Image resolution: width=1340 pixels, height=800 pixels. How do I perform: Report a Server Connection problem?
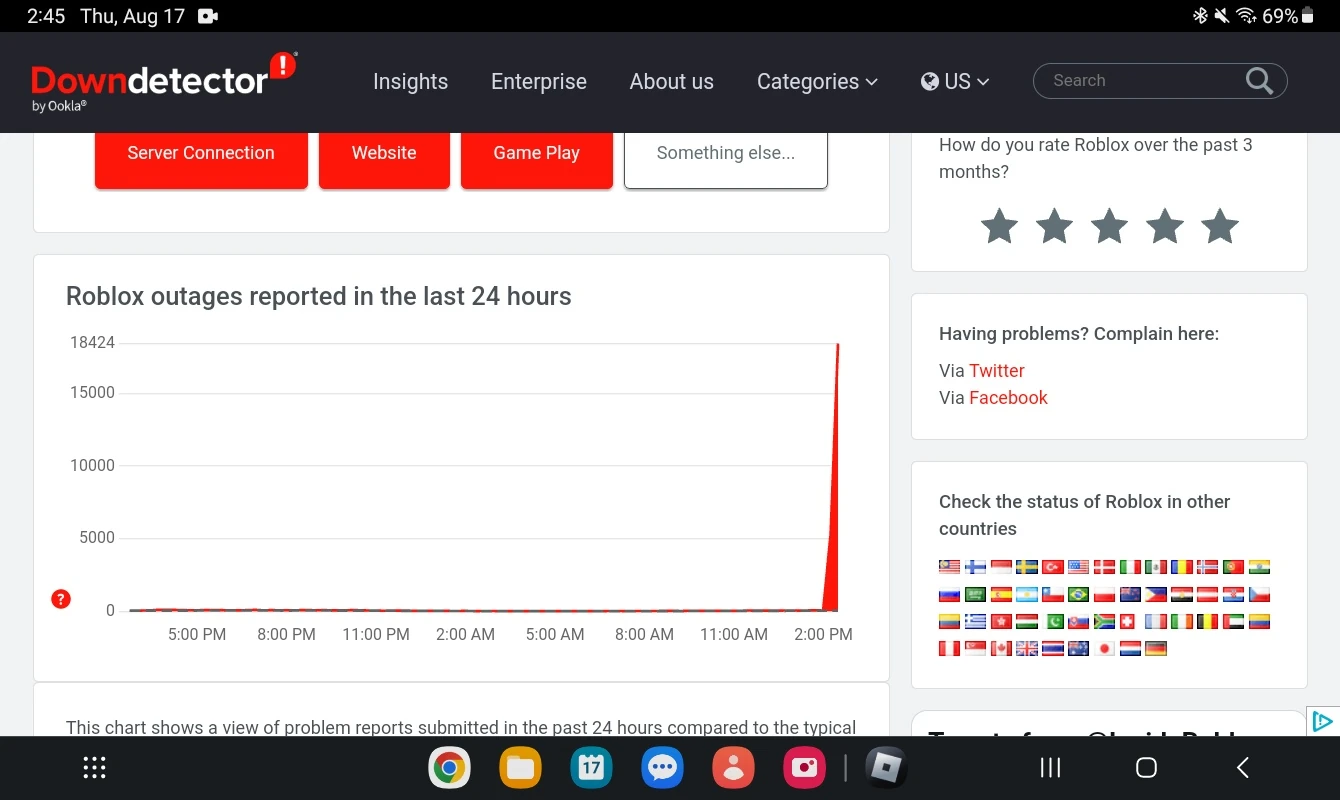point(200,153)
